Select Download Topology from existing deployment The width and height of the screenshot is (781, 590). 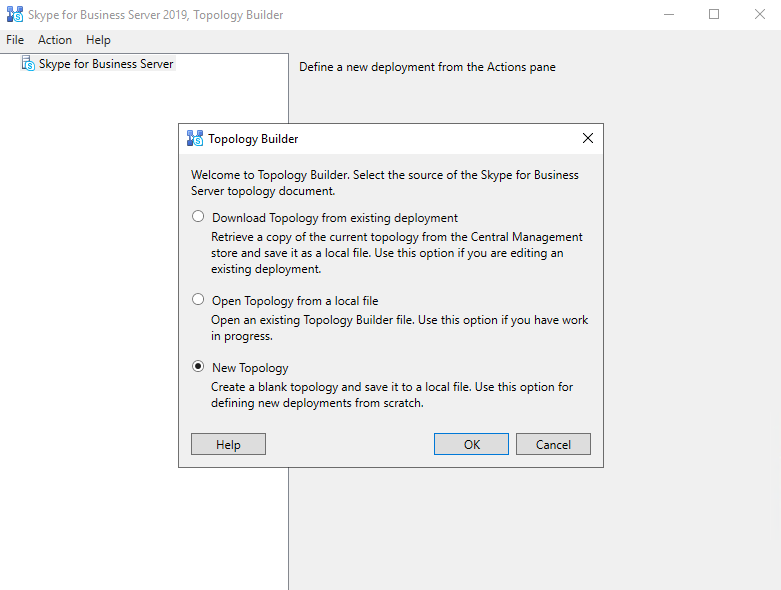198,217
